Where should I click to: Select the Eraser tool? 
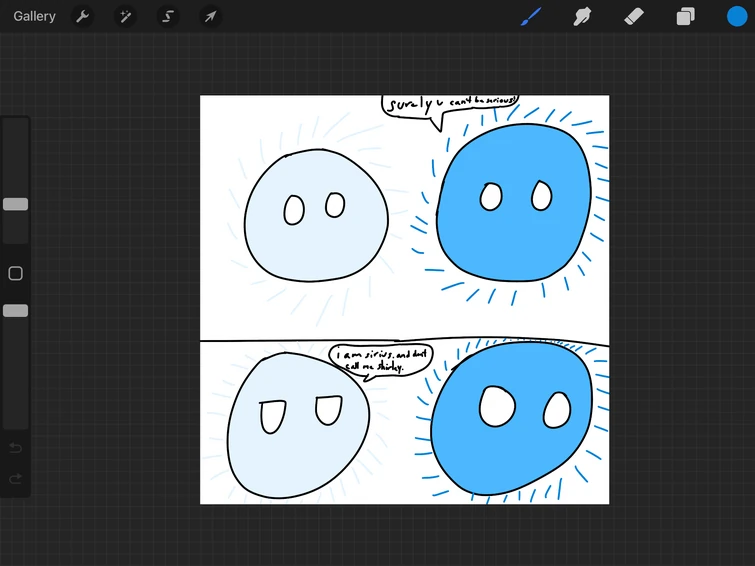point(634,16)
